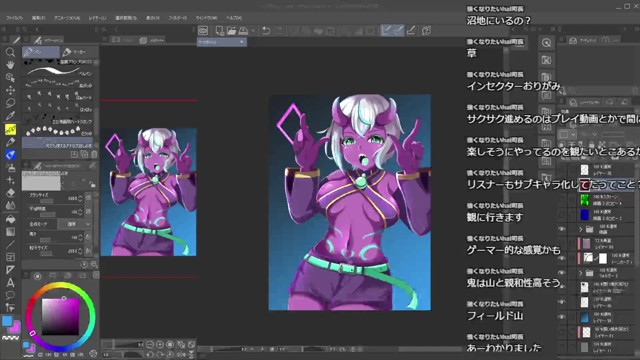Expand the first folder in the layer list
The width and height of the screenshot is (640, 360).
click(x=581, y=229)
